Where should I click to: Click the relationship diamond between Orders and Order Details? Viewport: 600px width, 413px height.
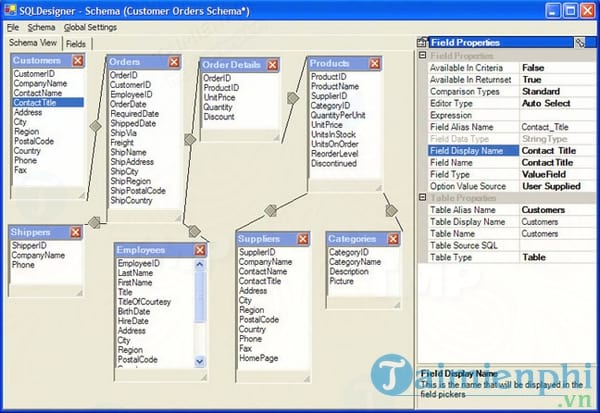(x=190, y=140)
